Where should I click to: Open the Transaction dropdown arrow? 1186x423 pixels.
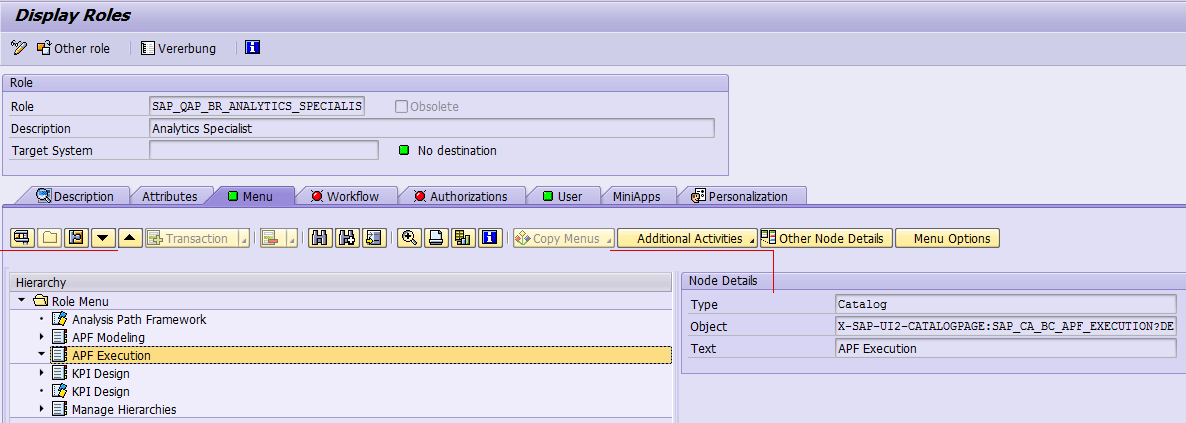coord(244,239)
